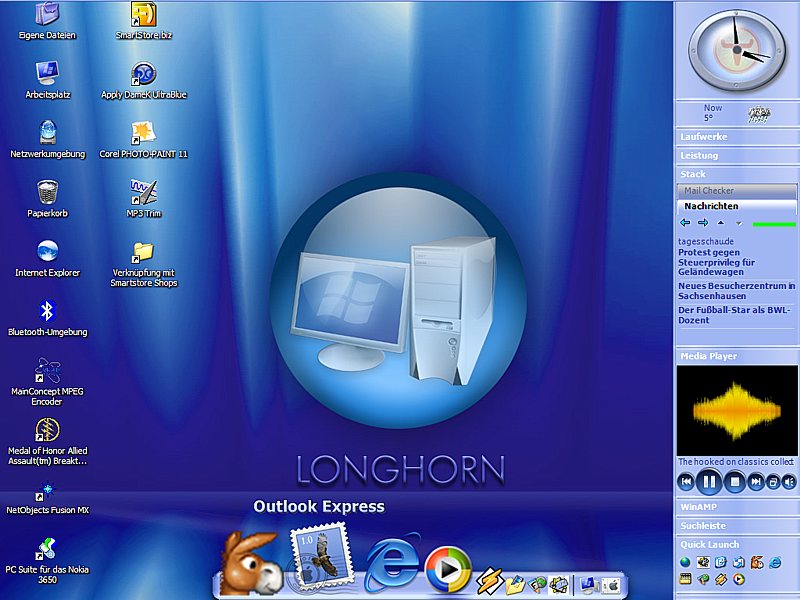Launch Internet Explorer in the Quick Launch panel
This screenshot has height=600, width=800.
775,562
